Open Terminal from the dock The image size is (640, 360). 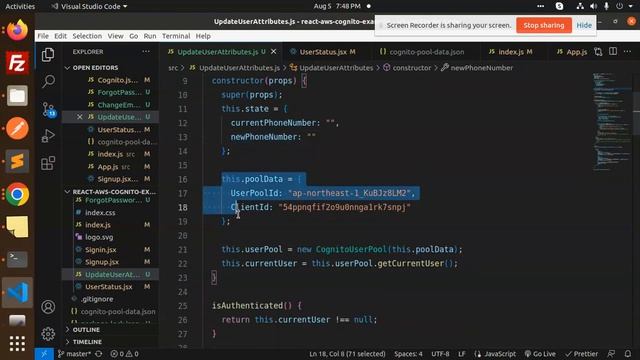tap(17, 260)
